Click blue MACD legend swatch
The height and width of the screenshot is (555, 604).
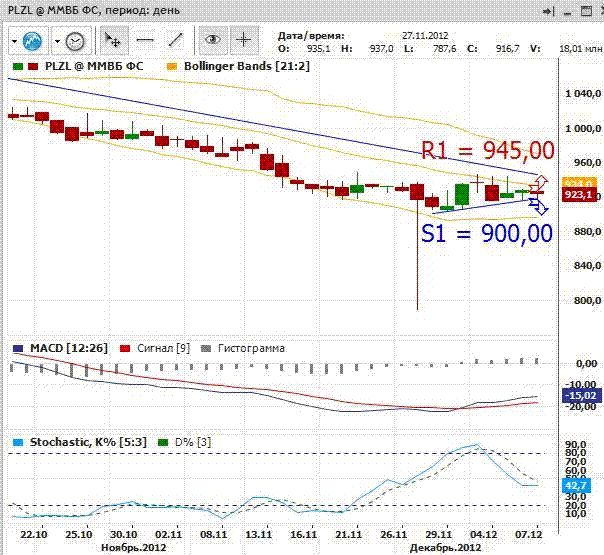click(18, 349)
